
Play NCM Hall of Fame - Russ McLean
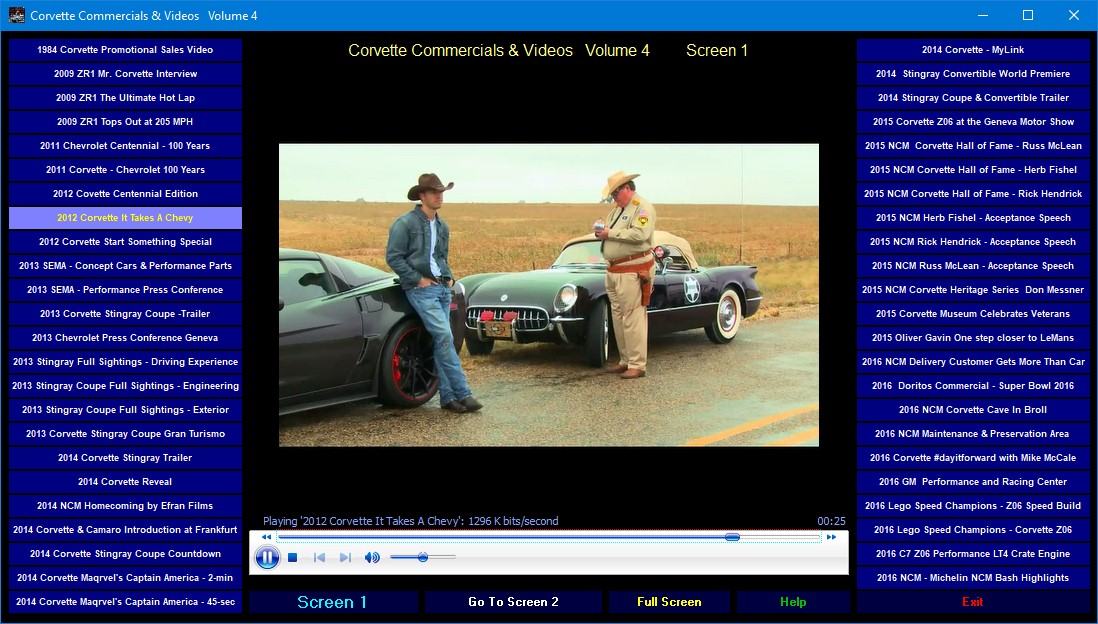(973, 146)
